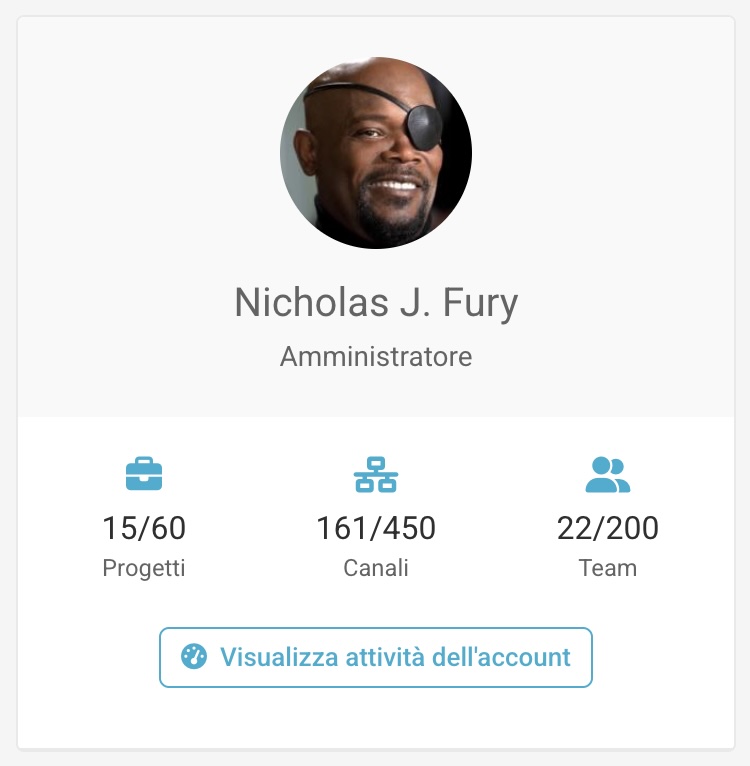The width and height of the screenshot is (750, 766).
Task: Click the Team people icon
Action: pyautogui.click(x=607, y=474)
